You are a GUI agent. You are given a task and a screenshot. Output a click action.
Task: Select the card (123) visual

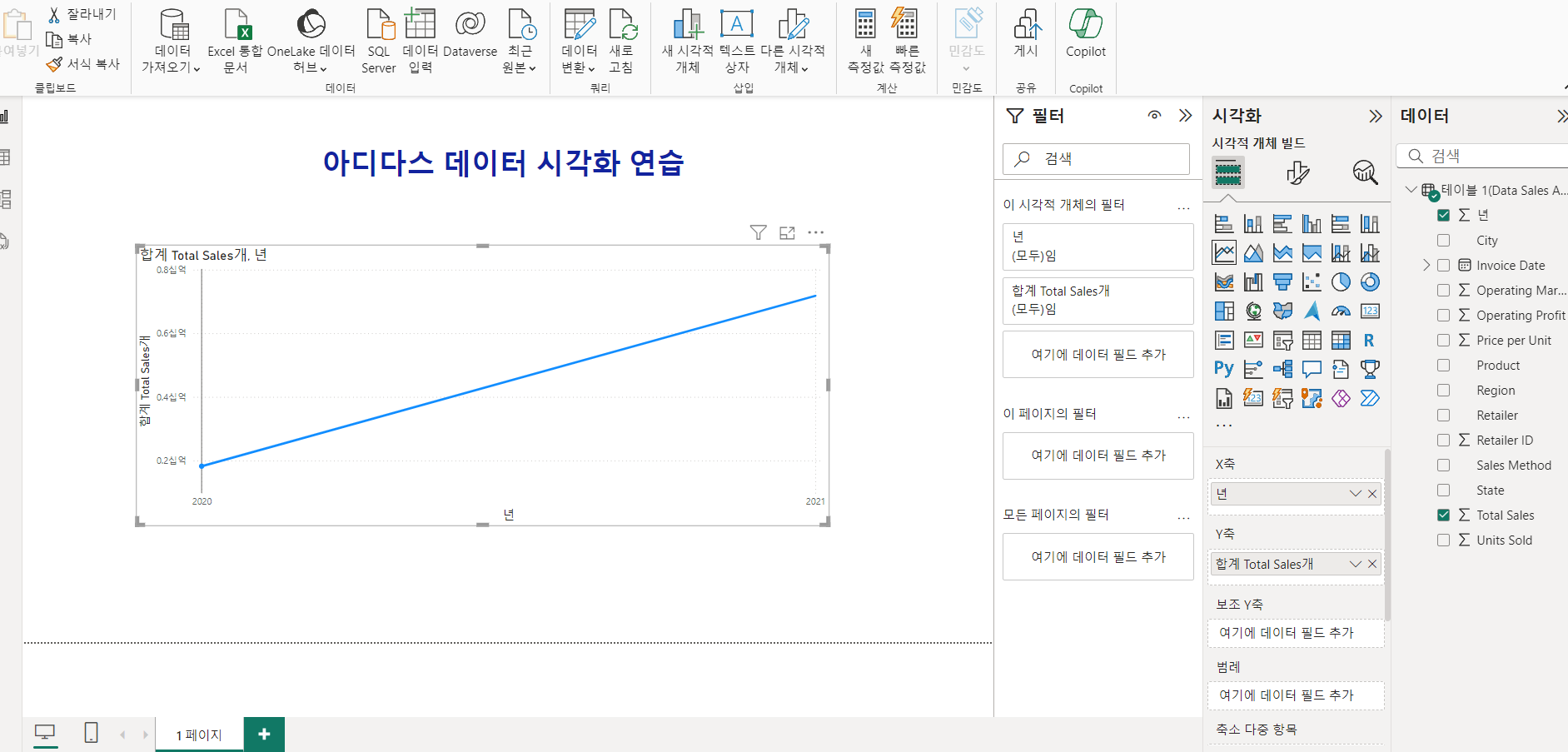coord(1370,311)
